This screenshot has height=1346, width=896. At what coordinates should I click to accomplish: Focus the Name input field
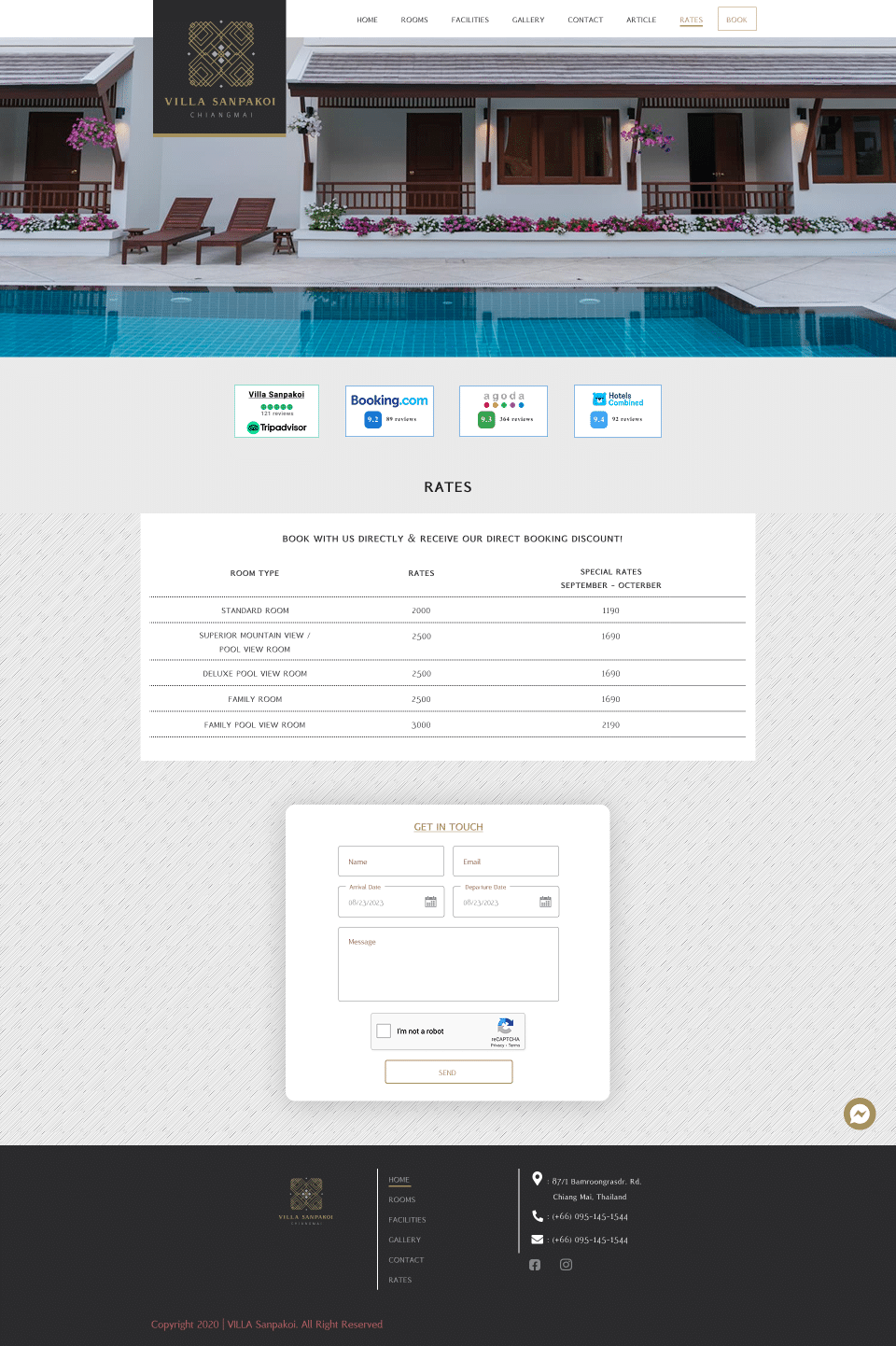pos(390,862)
